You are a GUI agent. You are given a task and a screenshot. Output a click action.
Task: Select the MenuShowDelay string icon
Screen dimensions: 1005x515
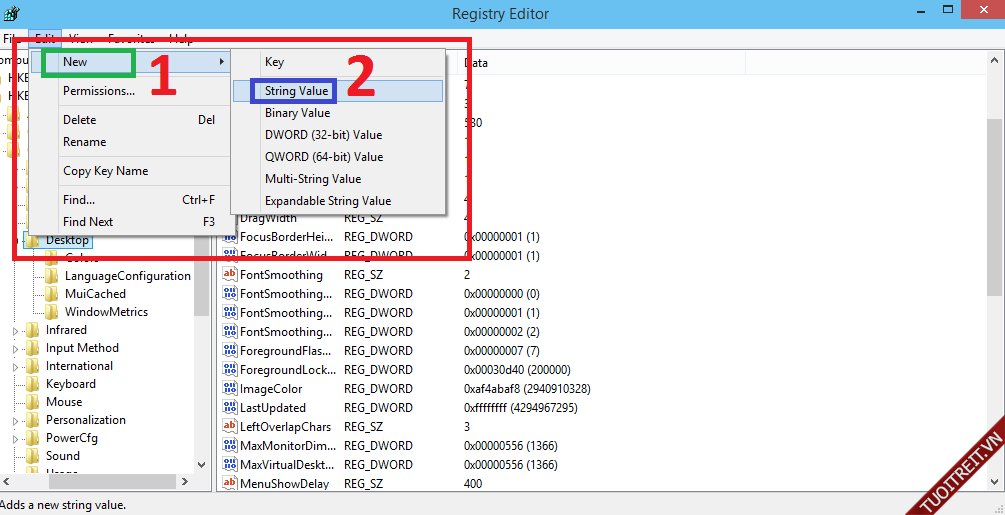click(x=229, y=484)
